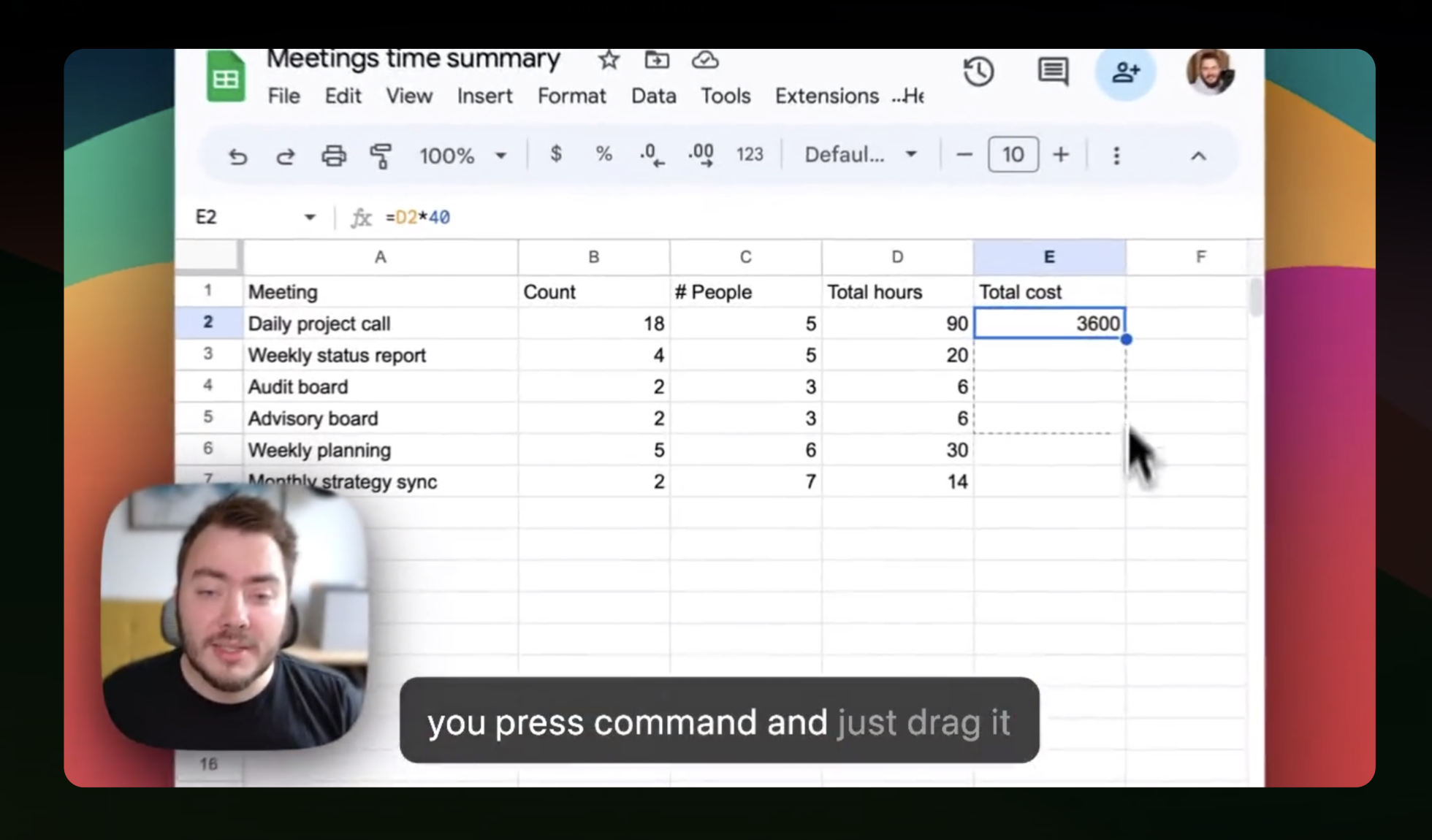Print the spreadsheet with printer icon

[334, 156]
